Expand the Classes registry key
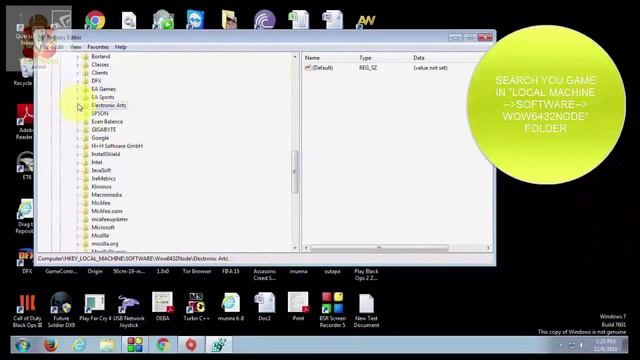Viewport: 640px width, 360px height. click(x=78, y=65)
